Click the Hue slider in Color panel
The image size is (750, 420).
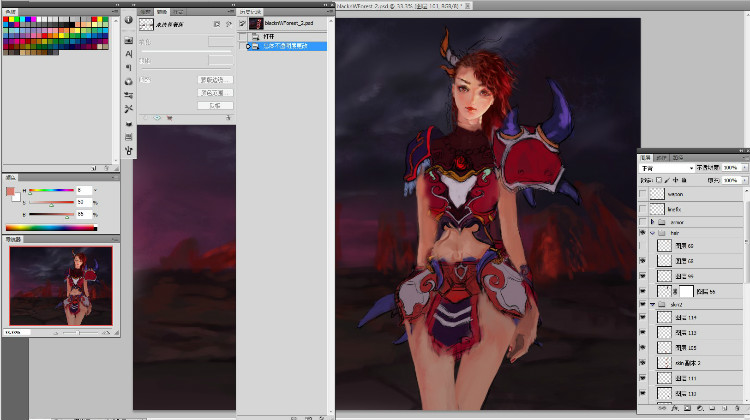(x=51, y=190)
